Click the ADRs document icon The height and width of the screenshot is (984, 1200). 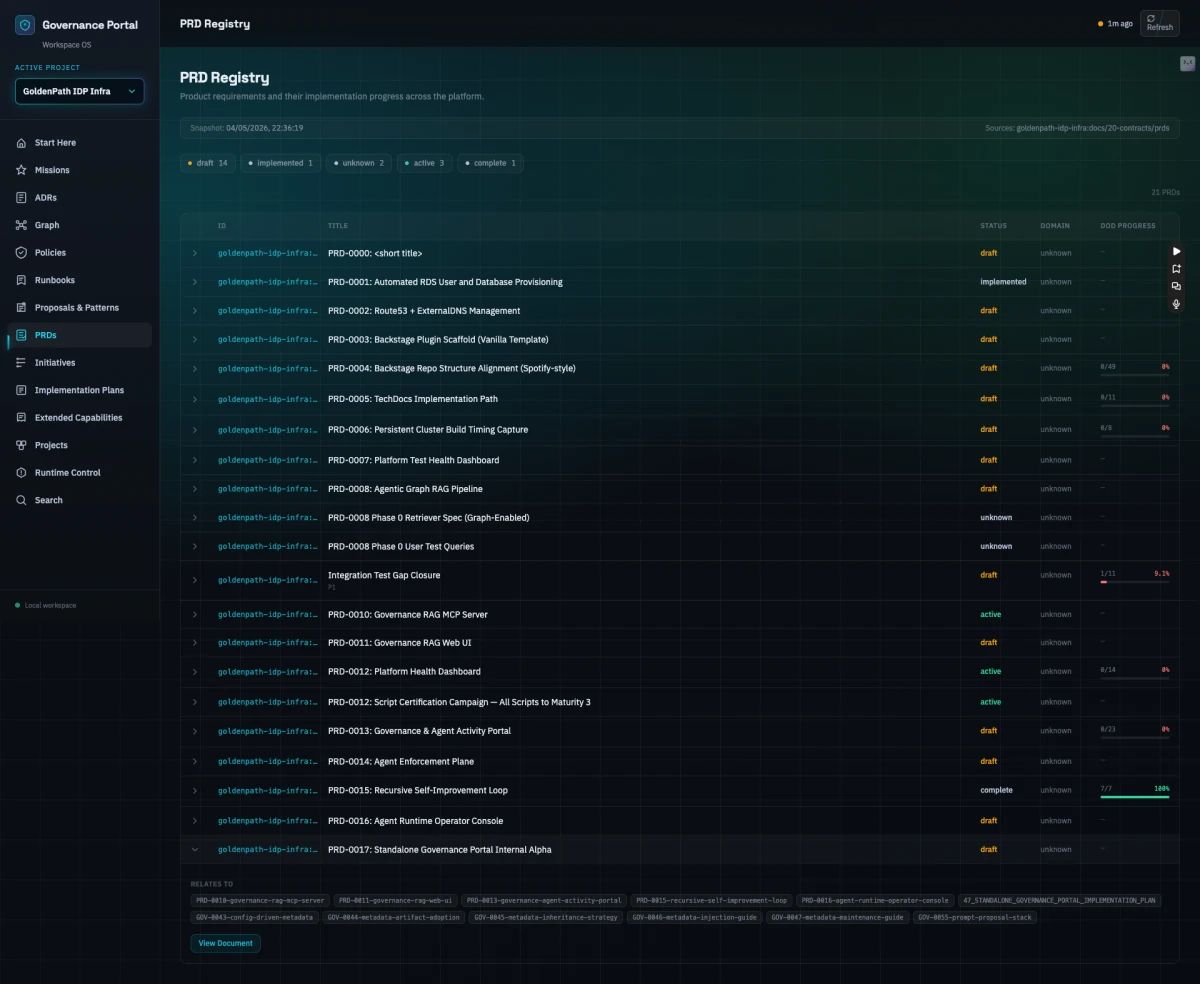coord(21,198)
